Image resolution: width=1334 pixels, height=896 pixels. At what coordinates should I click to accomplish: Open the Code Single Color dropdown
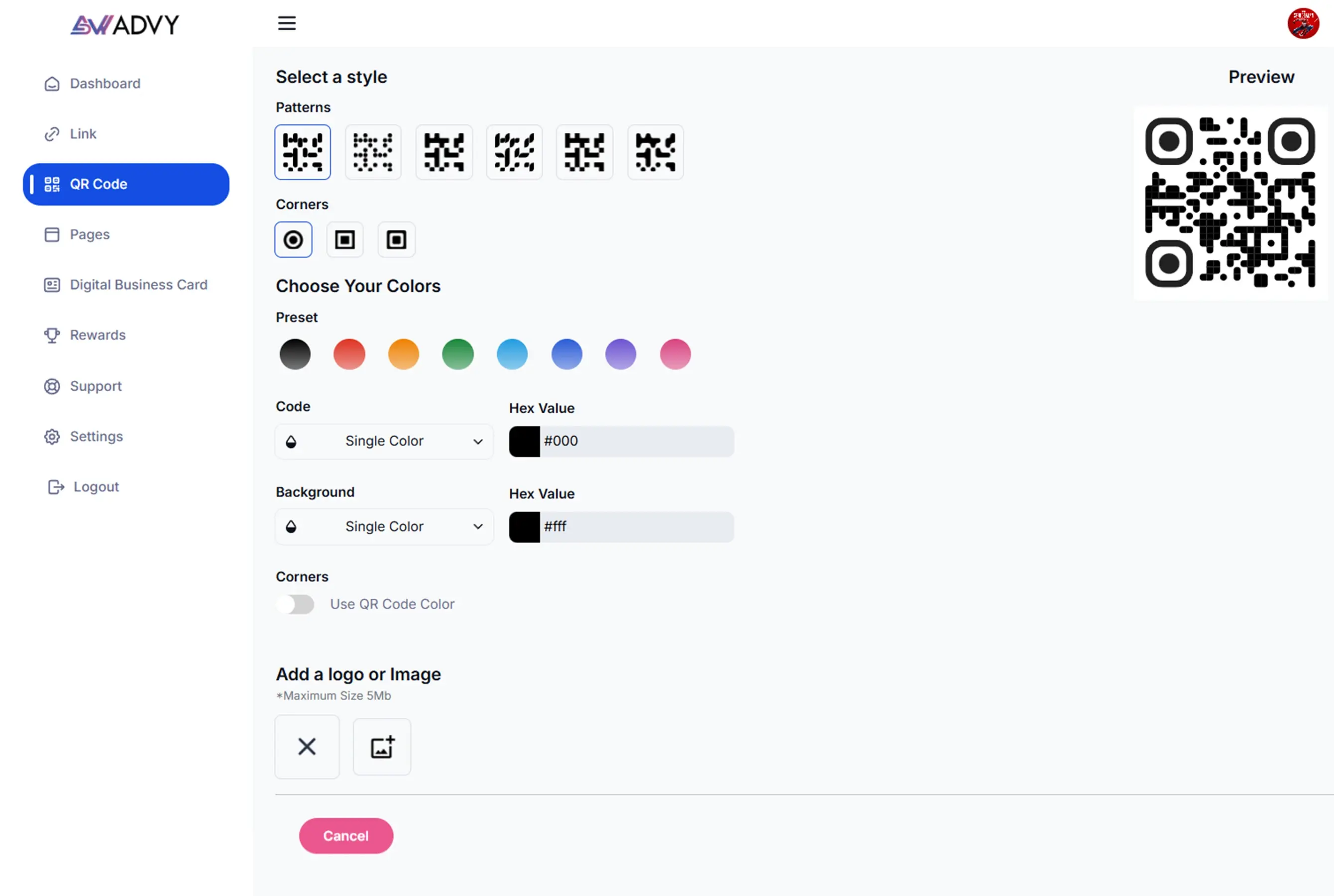[384, 441]
